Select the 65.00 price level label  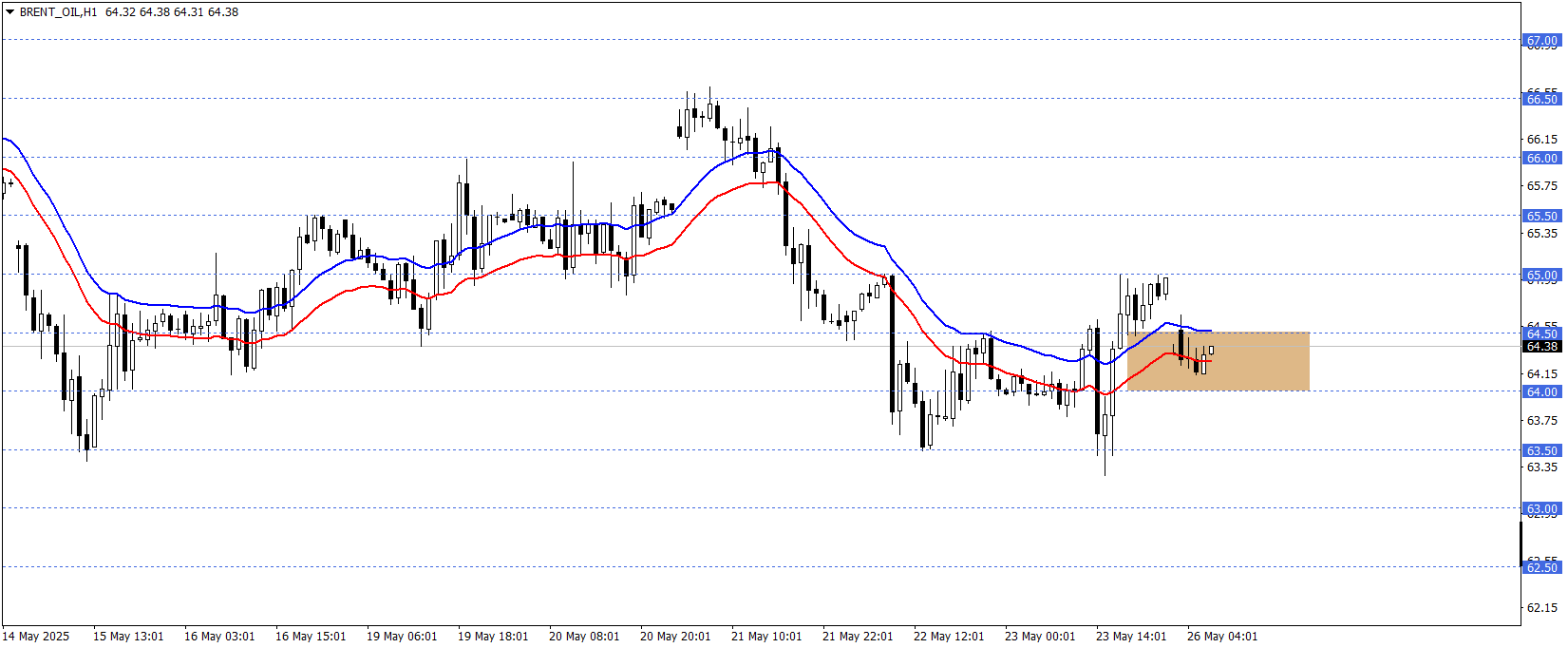click(1541, 275)
